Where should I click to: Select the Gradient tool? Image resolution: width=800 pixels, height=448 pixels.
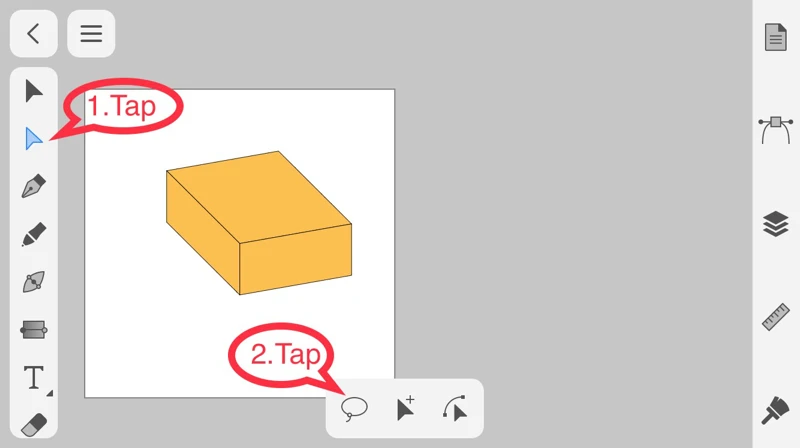[34, 330]
